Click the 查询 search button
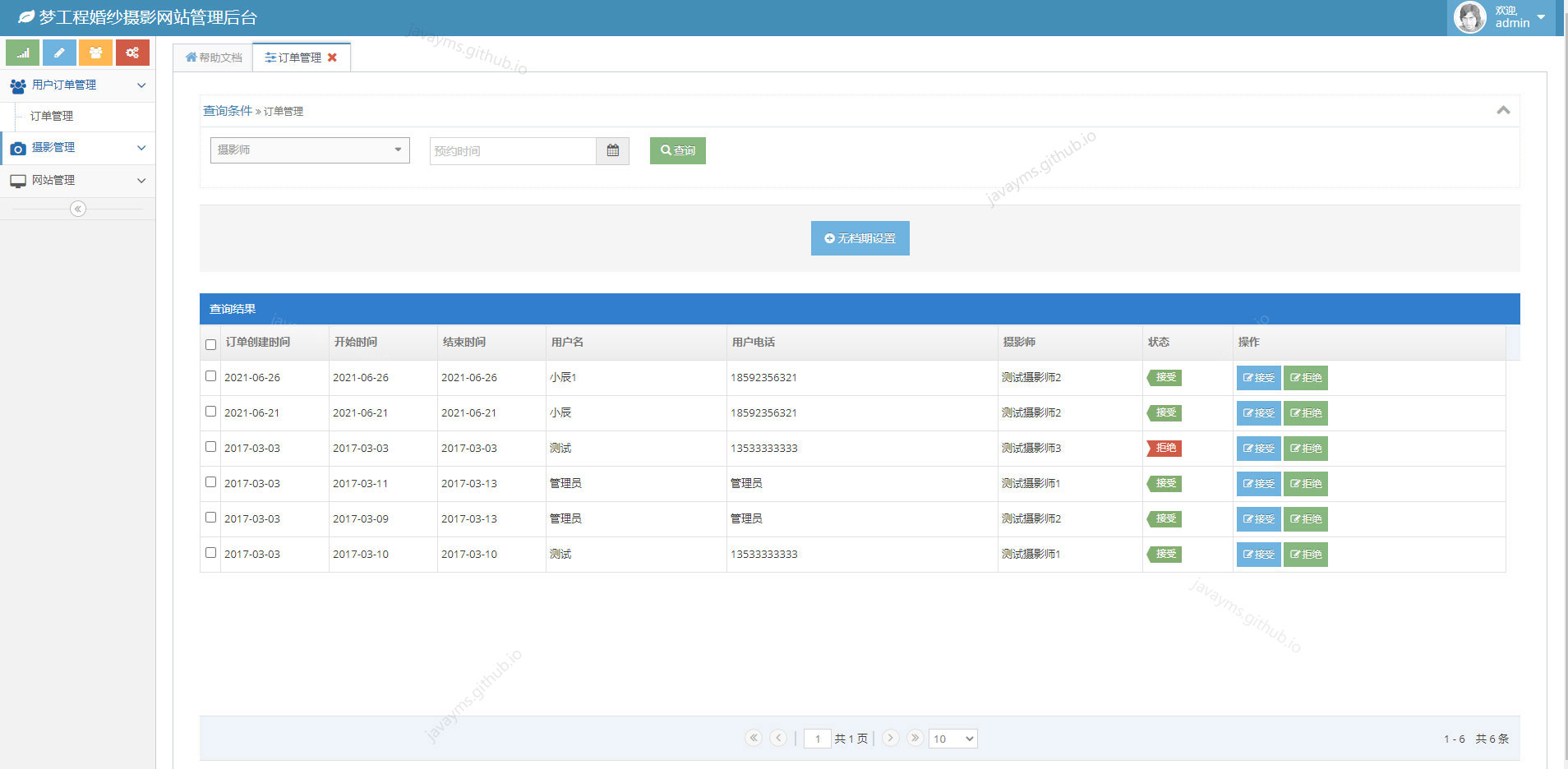The image size is (1568, 769). tap(677, 150)
